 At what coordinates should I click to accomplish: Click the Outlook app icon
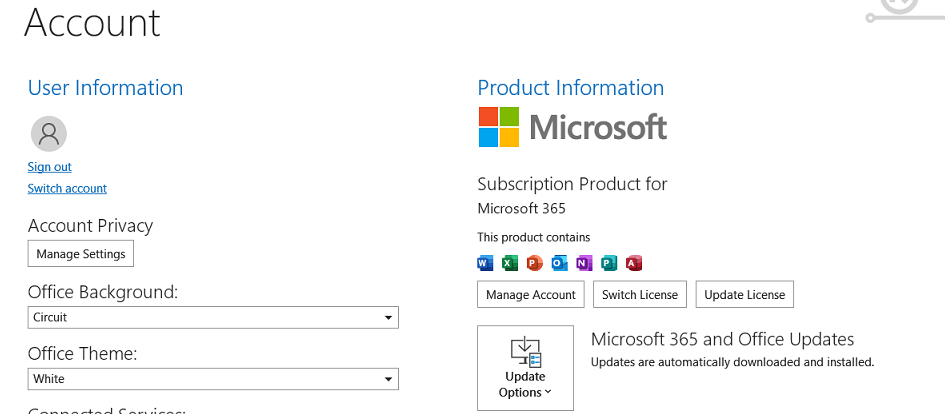point(560,263)
